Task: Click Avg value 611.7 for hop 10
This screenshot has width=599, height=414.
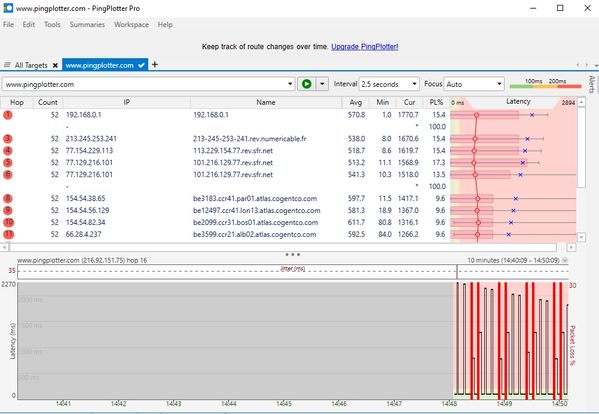Action: click(356, 222)
